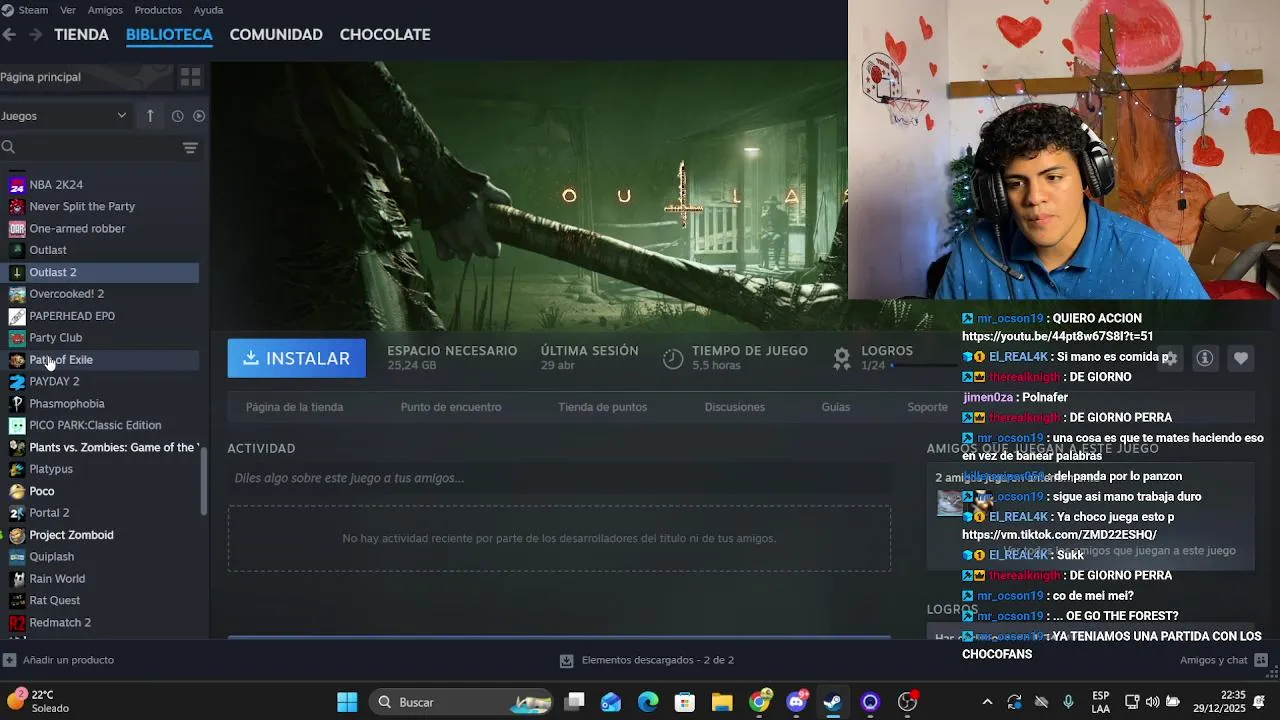Open the Discusiones link
Screen dimensions: 1280x720
pyautogui.click(x=734, y=407)
